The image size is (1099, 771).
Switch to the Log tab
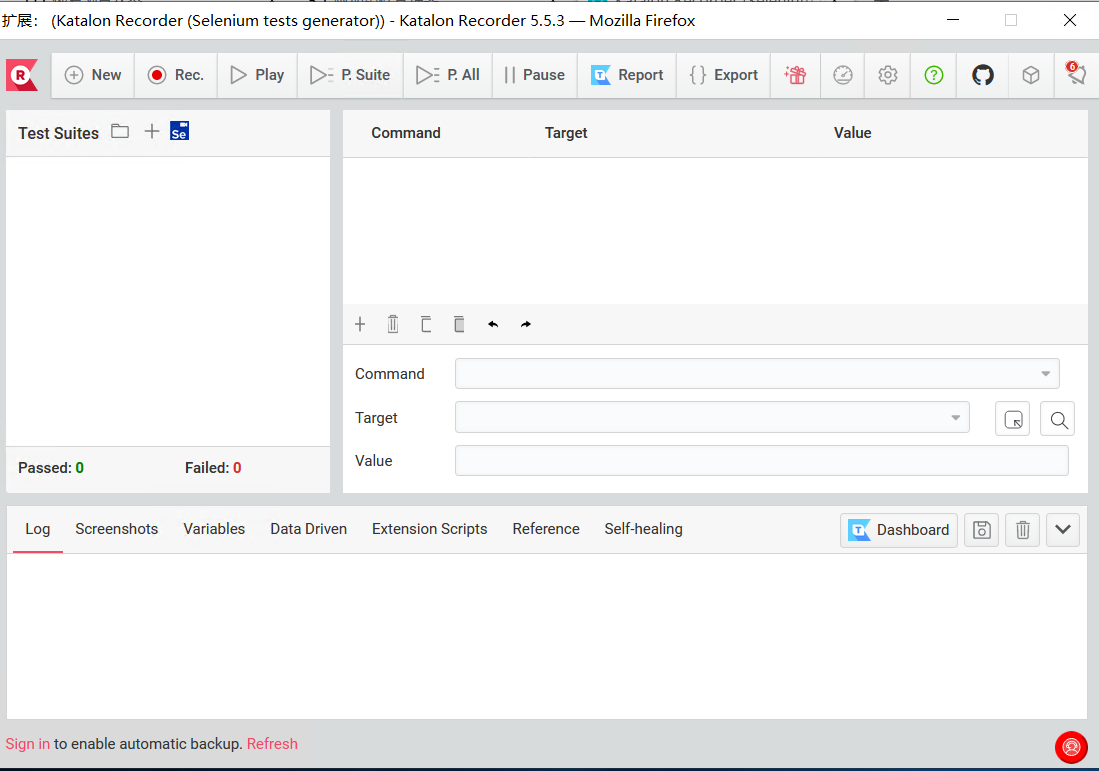click(38, 529)
